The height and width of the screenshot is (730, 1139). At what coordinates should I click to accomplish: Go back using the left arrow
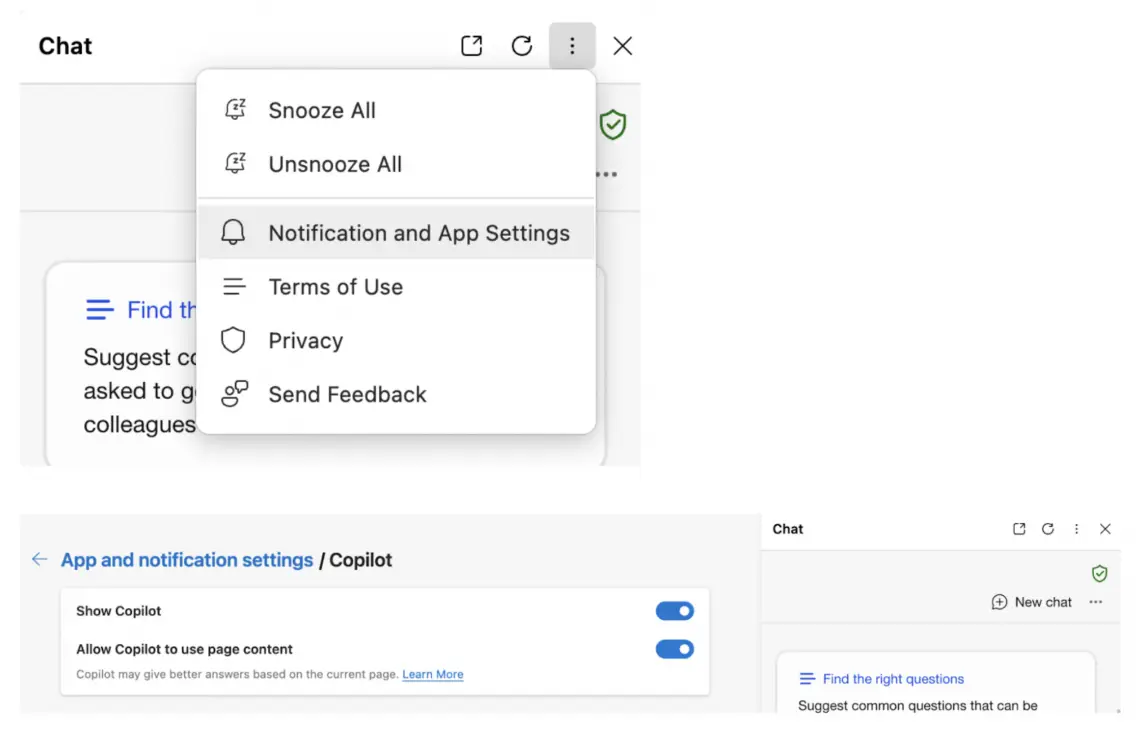pyautogui.click(x=39, y=559)
